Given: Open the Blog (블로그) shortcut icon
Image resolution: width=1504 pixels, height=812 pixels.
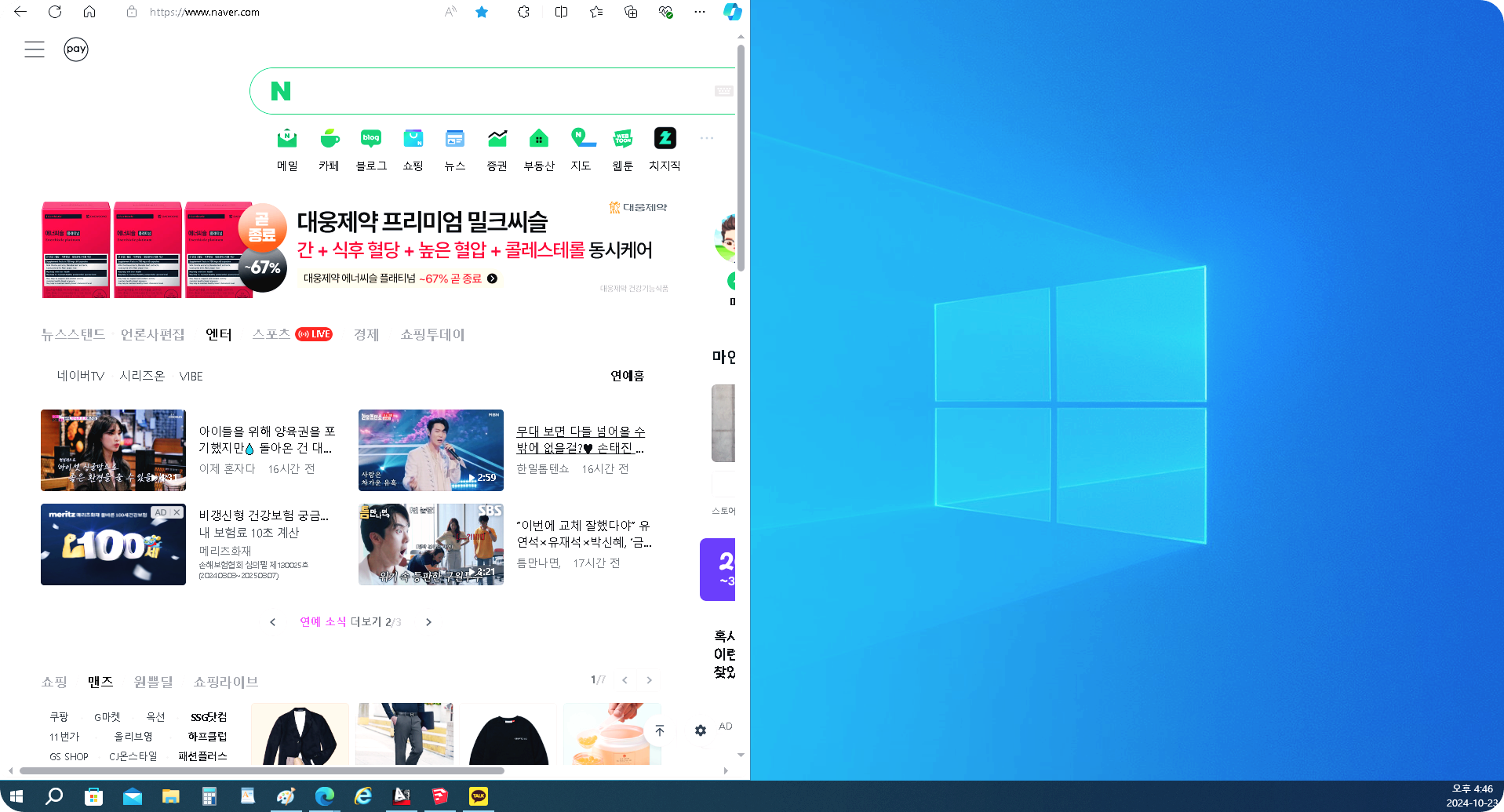Looking at the screenshot, I should [371, 139].
